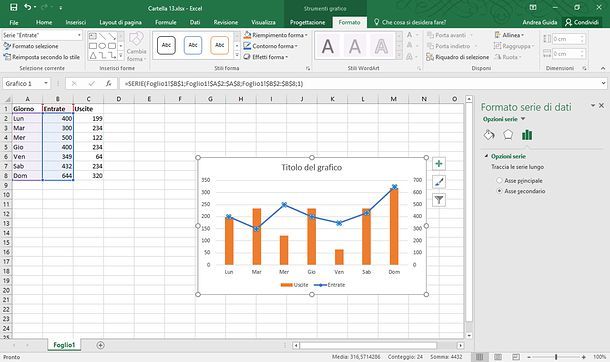The height and width of the screenshot is (362, 610).
Task: Click the insert function fx icon
Action: [x=109, y=84]
